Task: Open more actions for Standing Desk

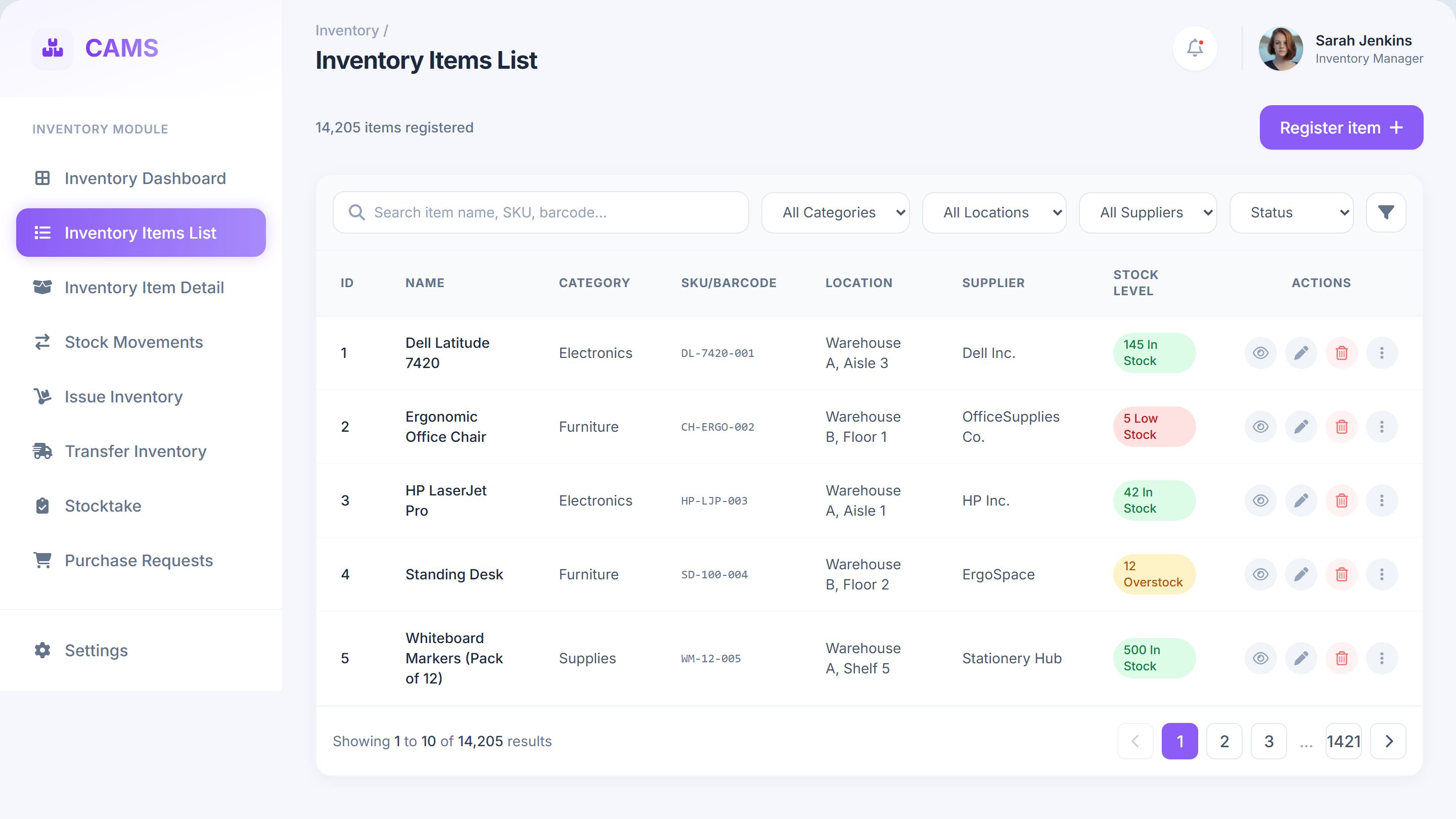Action: pos(1382,574)
